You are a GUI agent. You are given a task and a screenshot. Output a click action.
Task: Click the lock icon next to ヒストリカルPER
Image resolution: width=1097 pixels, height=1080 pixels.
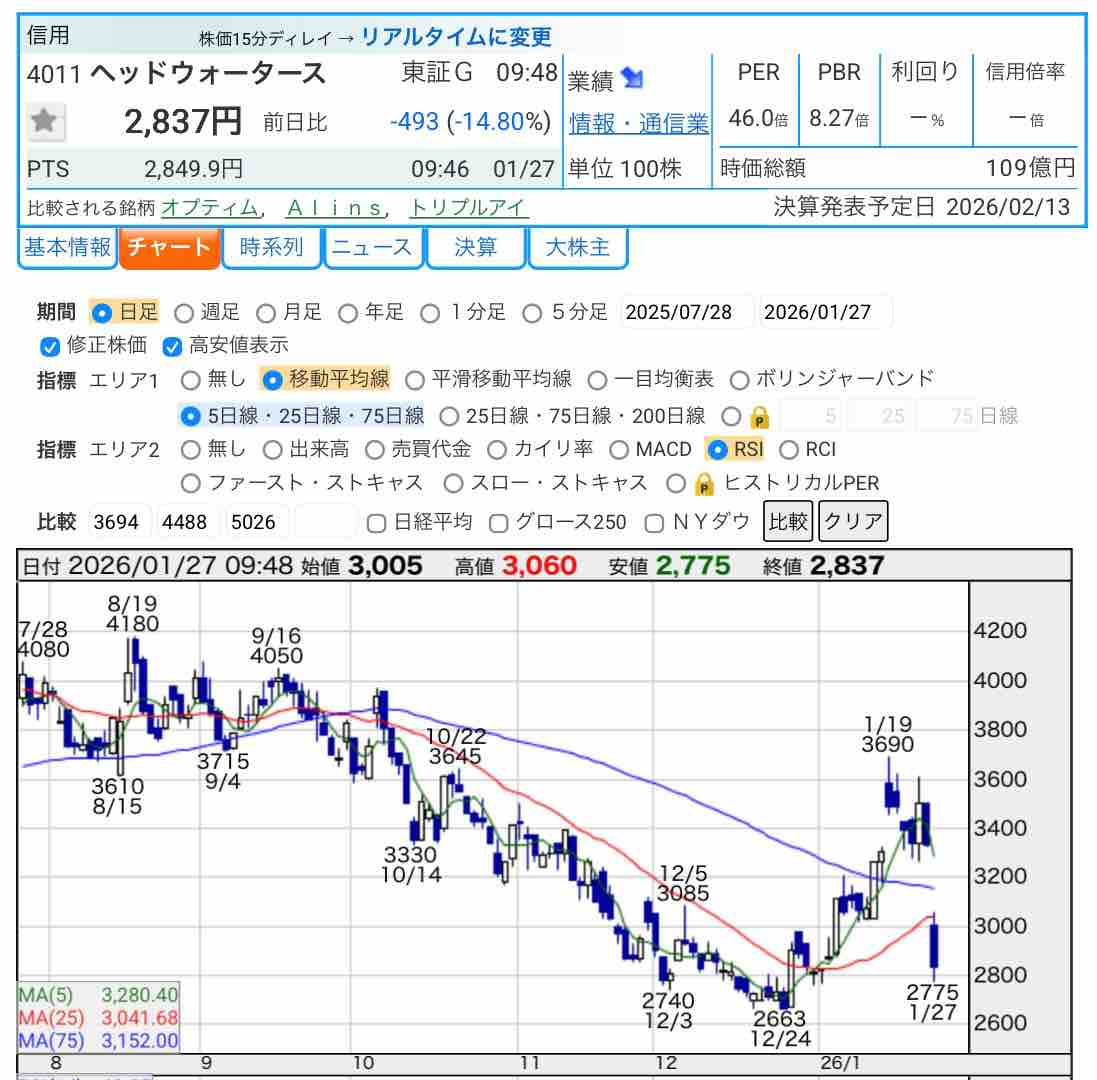[x=704, y=484]
